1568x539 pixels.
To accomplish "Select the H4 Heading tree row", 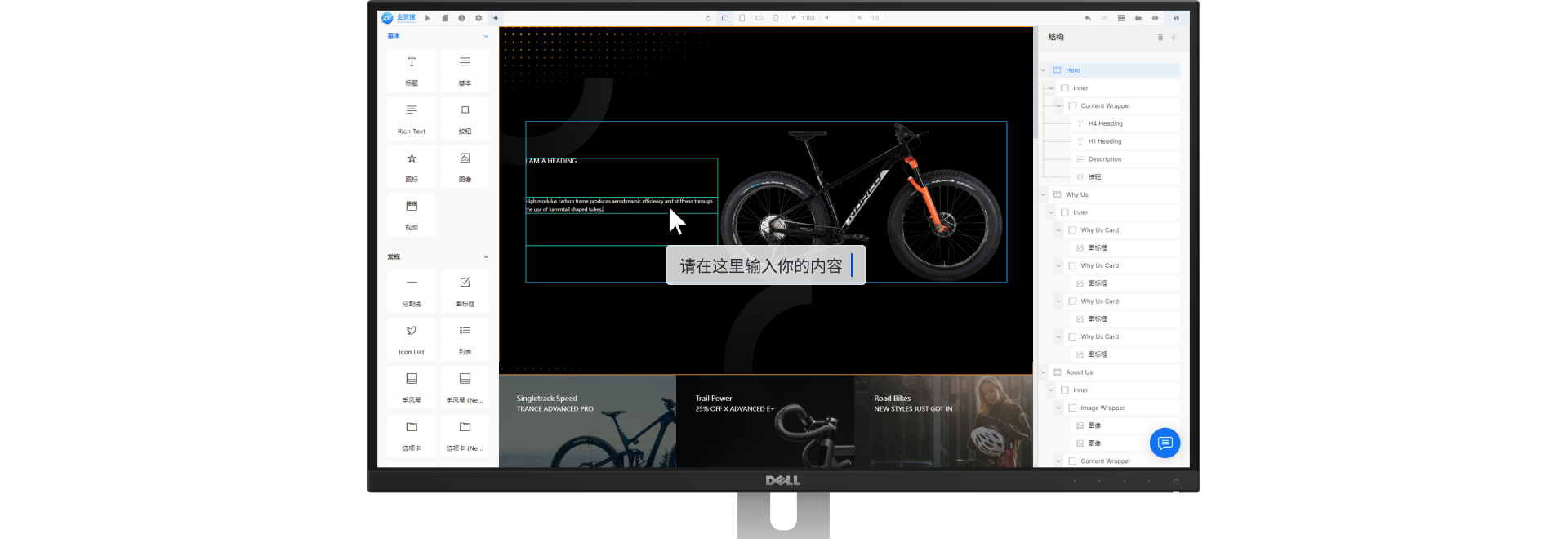I will 1125,123.
